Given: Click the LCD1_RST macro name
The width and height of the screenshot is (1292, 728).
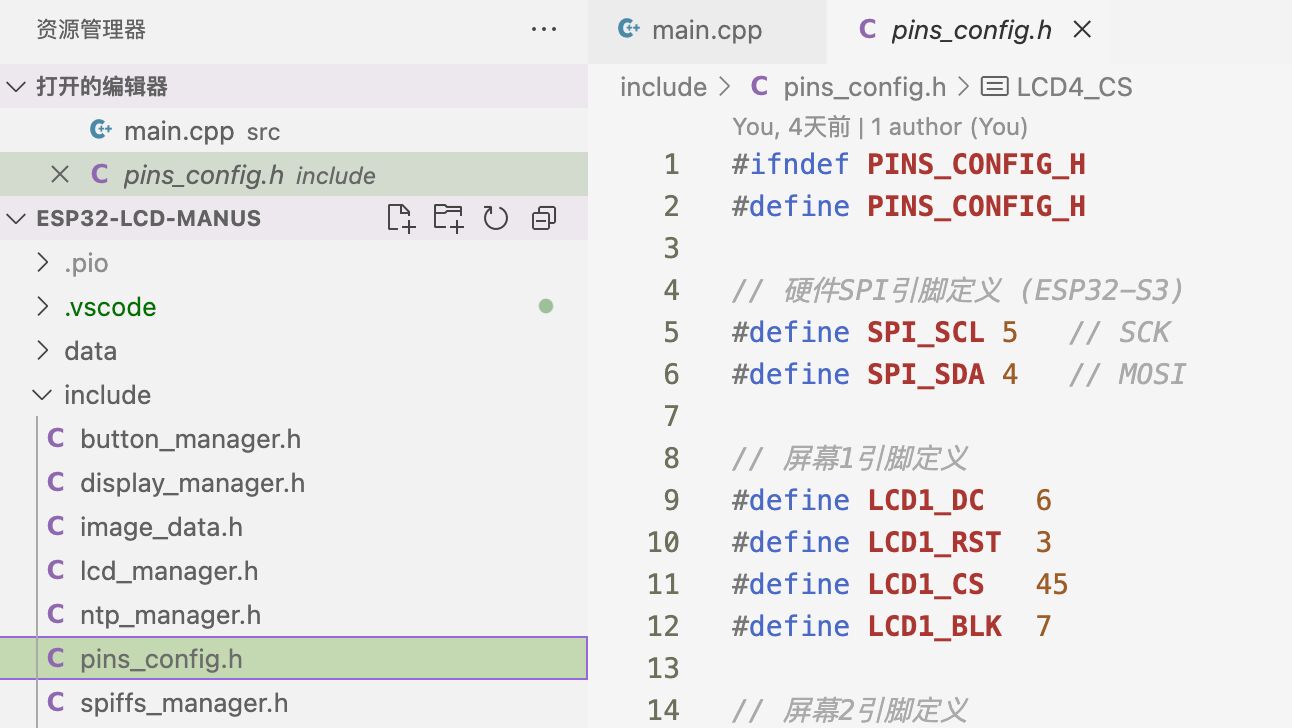Looking at the screenshot, I should (934, 542).
